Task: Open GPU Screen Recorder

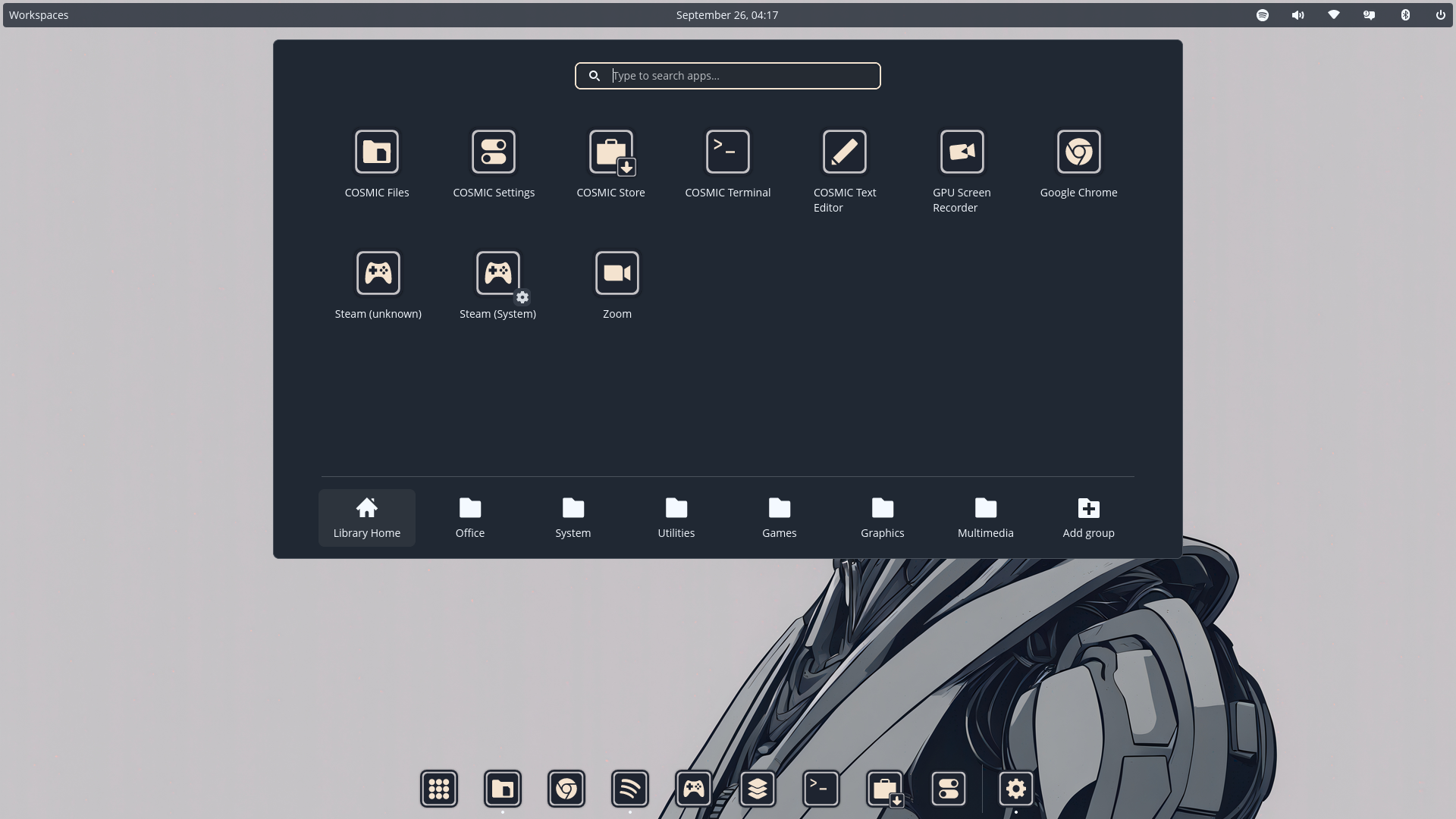Action: coord(962,152)
